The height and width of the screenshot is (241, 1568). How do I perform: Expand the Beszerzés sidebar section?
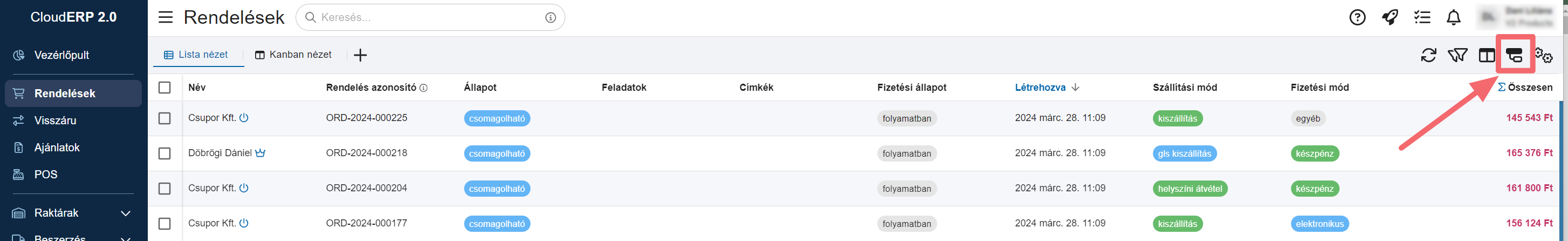click(73, 236)
